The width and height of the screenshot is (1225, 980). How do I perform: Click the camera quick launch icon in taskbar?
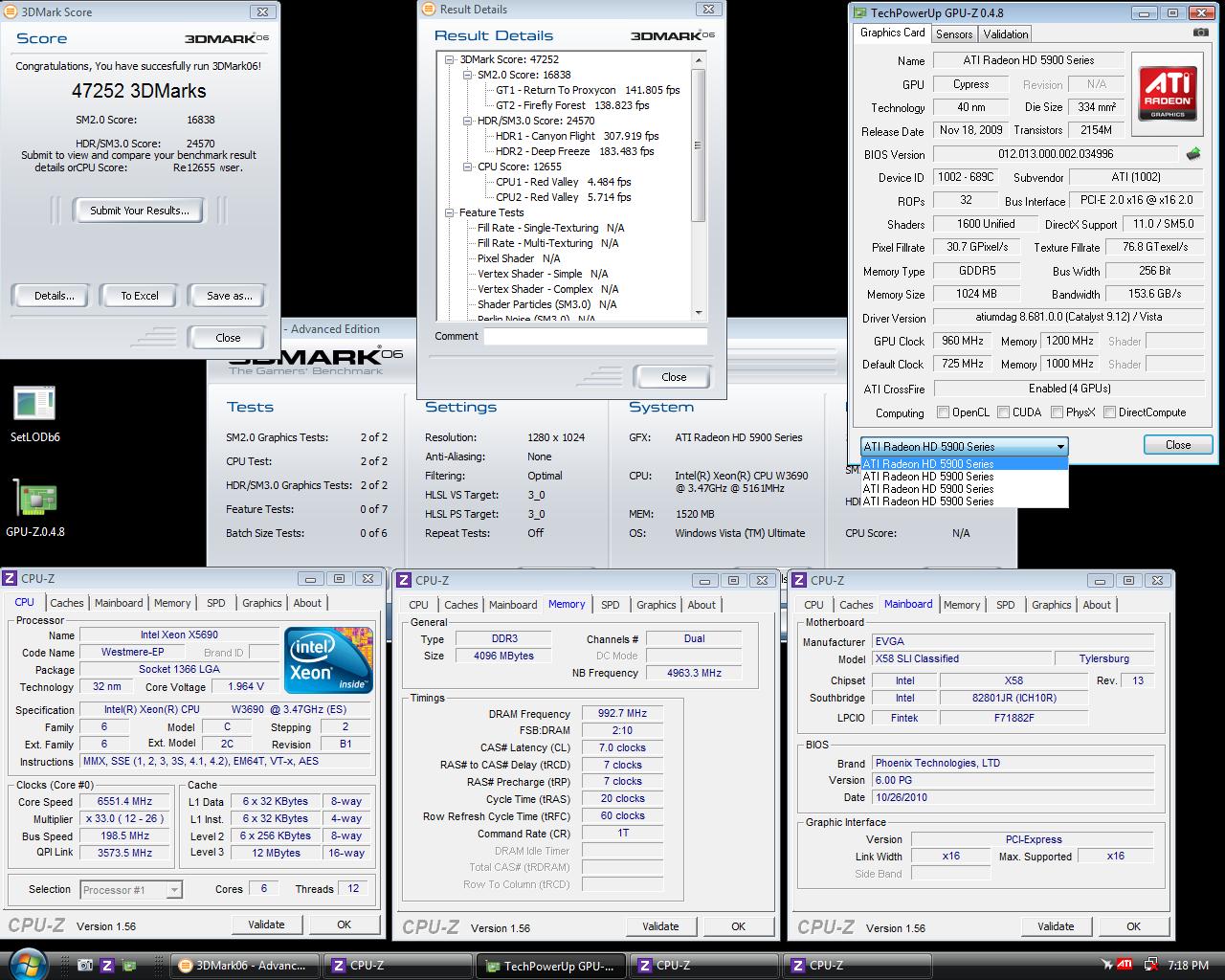85,966
